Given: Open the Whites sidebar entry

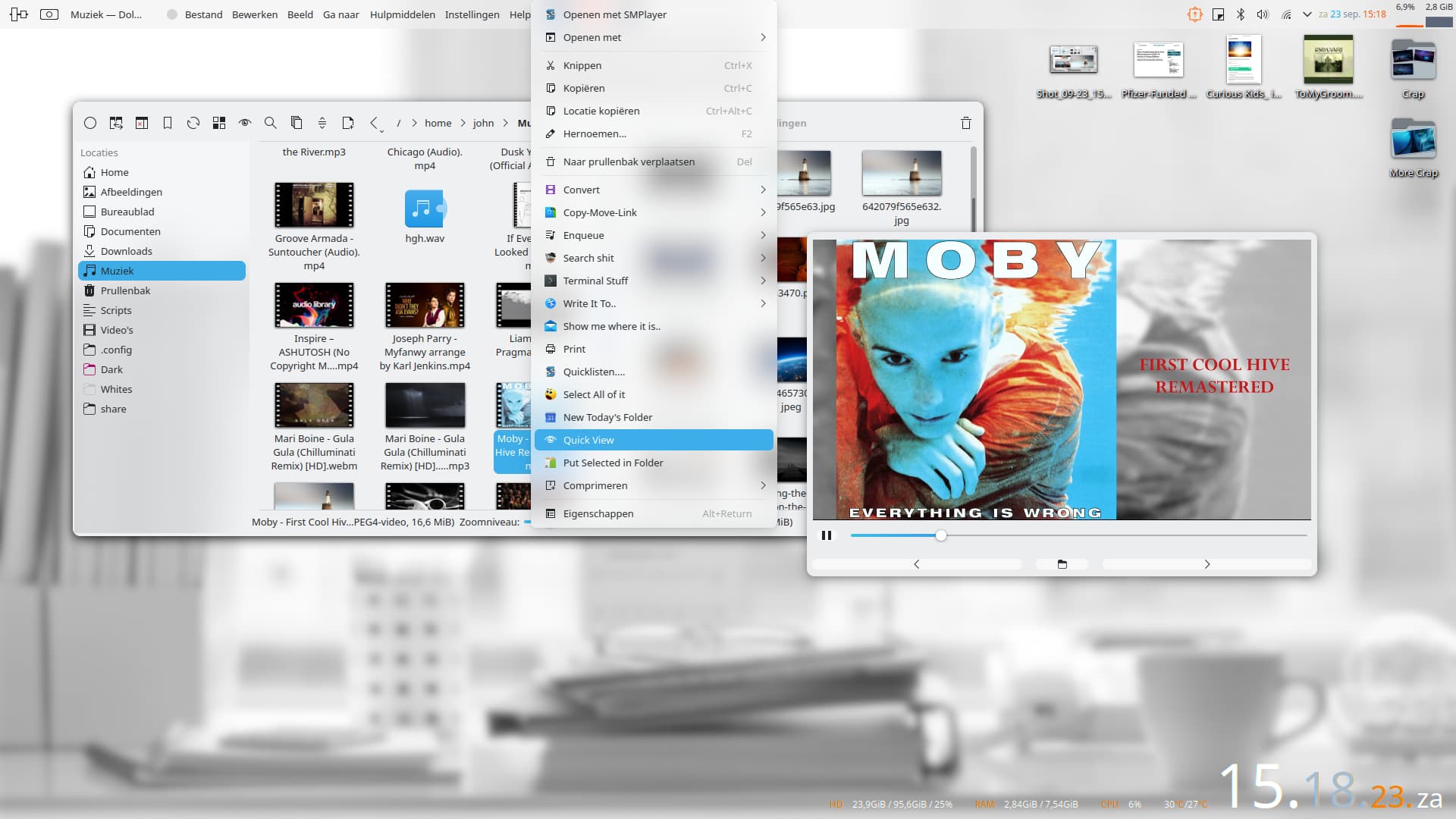Looking at the screenshot, I should (162, 389).
